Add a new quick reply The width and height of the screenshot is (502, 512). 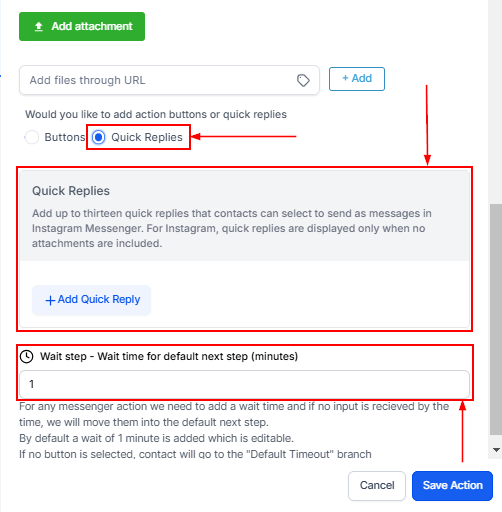point(92,300)
